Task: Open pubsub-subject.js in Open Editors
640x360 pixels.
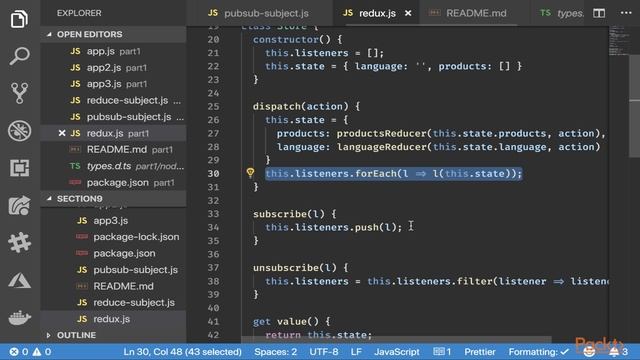Action: point(113,117)
